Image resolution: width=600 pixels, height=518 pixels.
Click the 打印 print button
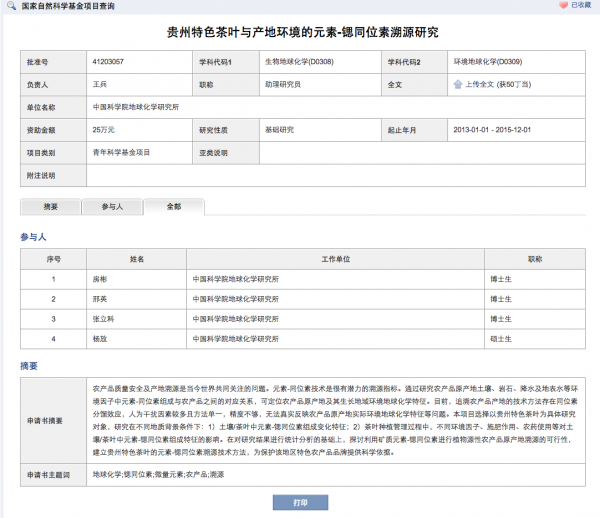300,503
